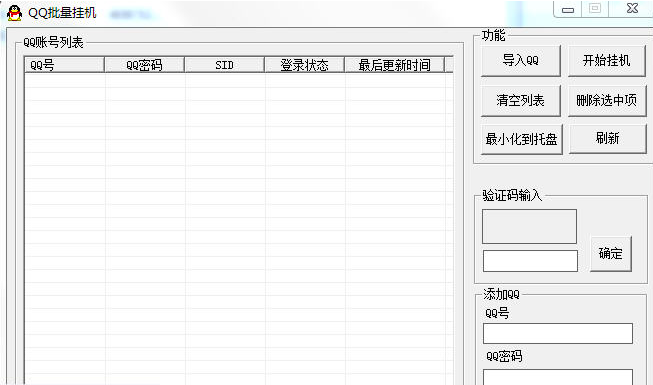Click the captcha image box
Image resolution: width=653 pixels, height=385 pixels.
pyautogui.click(x=529, y=226)
